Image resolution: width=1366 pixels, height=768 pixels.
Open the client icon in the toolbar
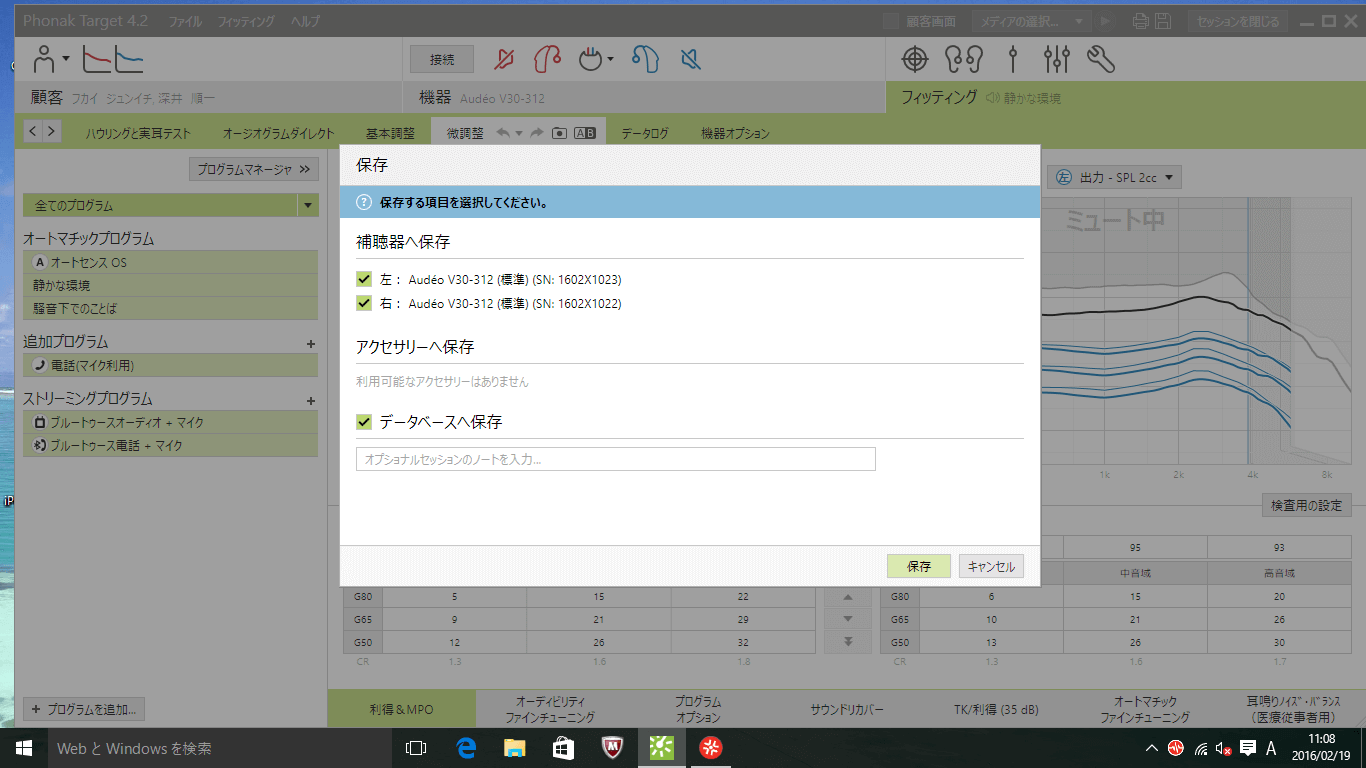(x=44, y=60)
